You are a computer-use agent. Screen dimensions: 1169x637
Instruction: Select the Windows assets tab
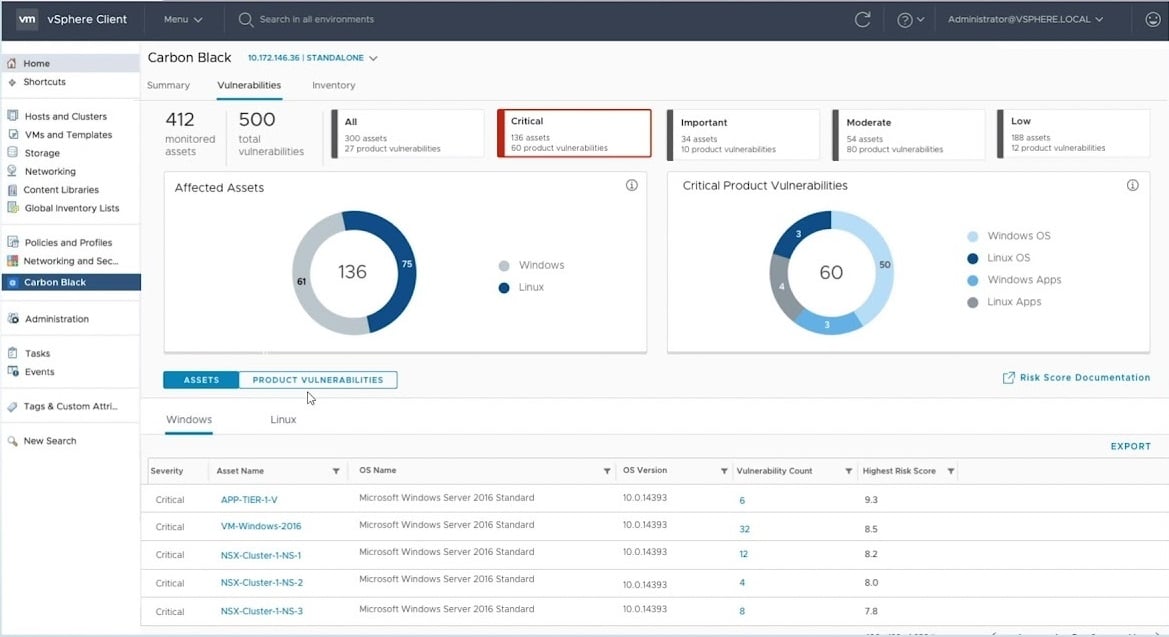pos(189,419)
